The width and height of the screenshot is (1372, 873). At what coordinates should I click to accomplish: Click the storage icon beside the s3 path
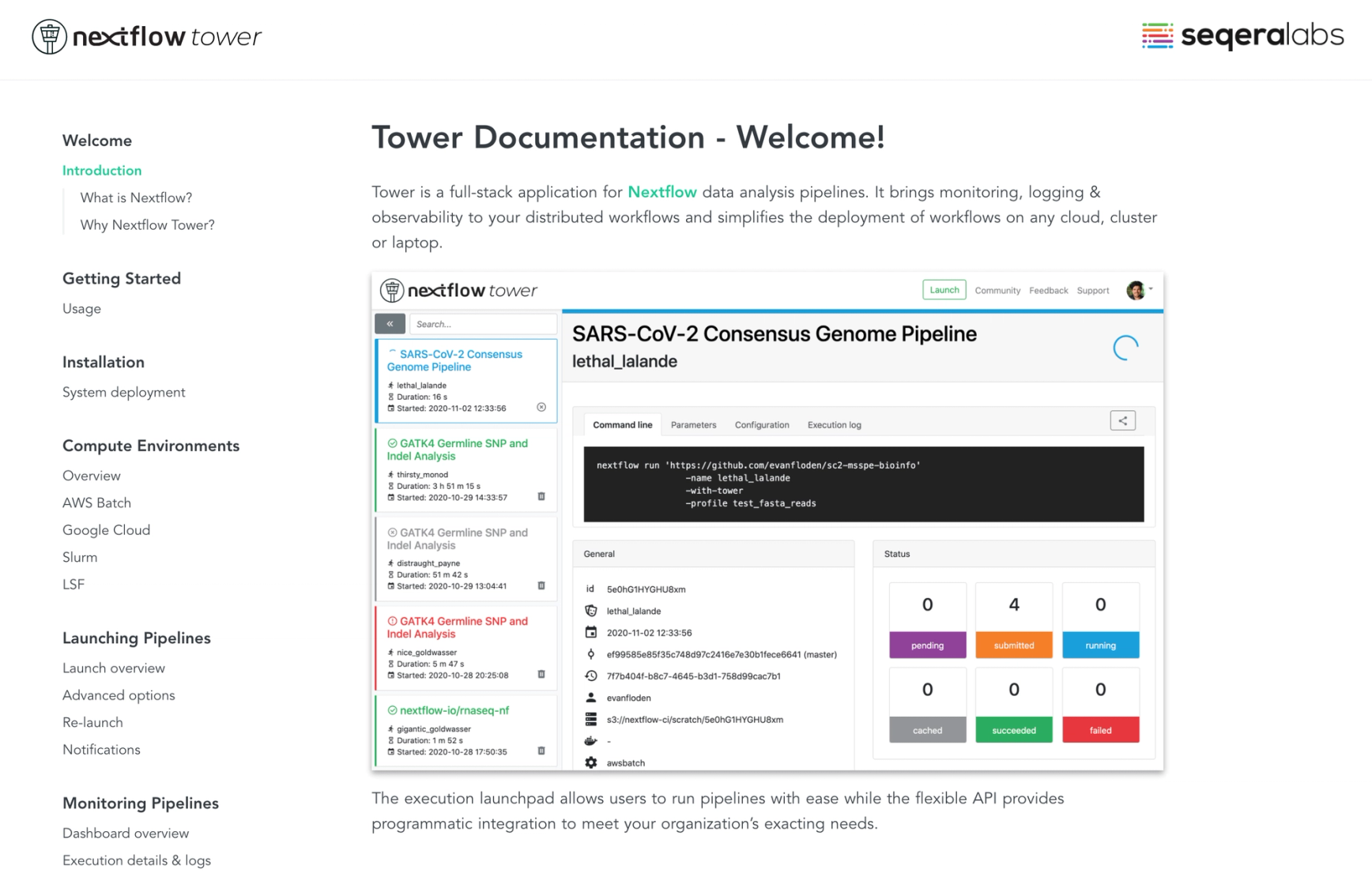[x=590, y=720]
